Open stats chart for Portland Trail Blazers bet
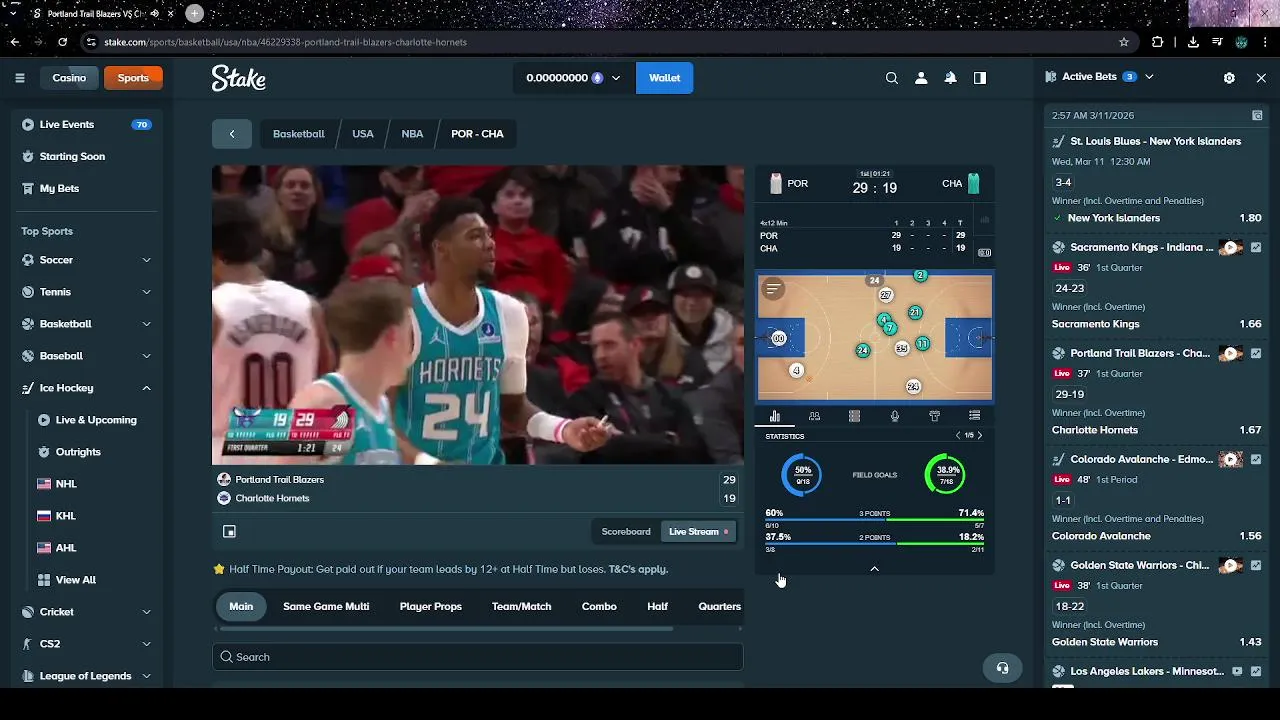Screen dimensions: 1280x720 (x=1256, y=353)
